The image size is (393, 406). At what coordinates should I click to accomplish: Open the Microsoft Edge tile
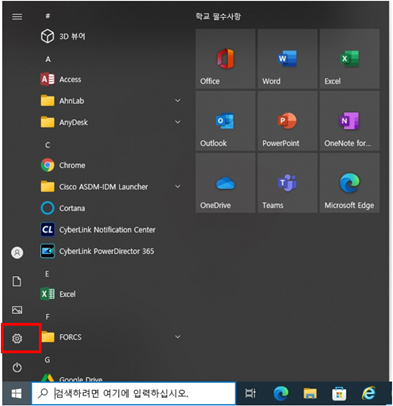click(349, 183)
